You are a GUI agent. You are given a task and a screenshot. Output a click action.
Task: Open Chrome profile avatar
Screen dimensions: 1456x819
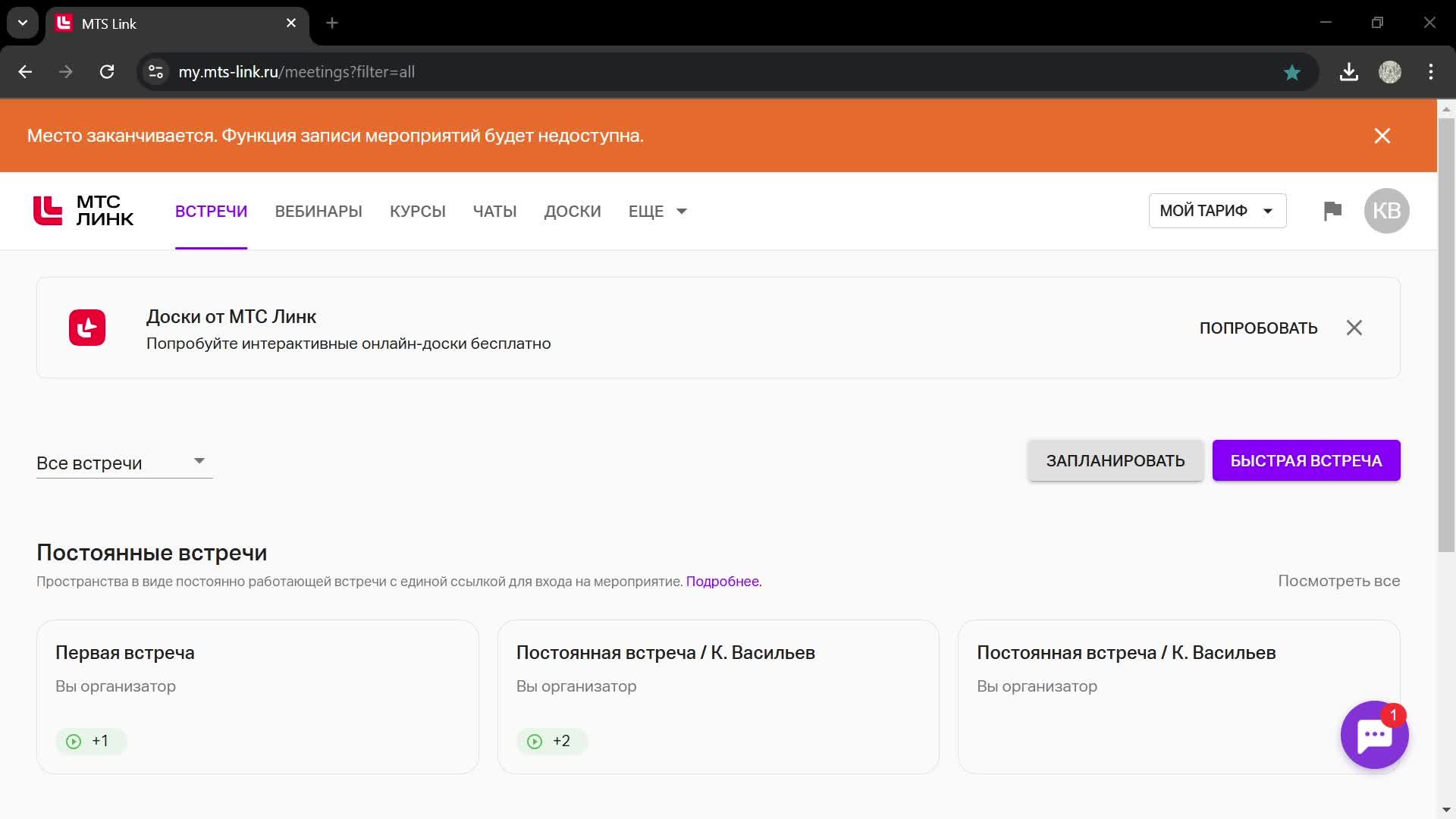pos(1389,72)
